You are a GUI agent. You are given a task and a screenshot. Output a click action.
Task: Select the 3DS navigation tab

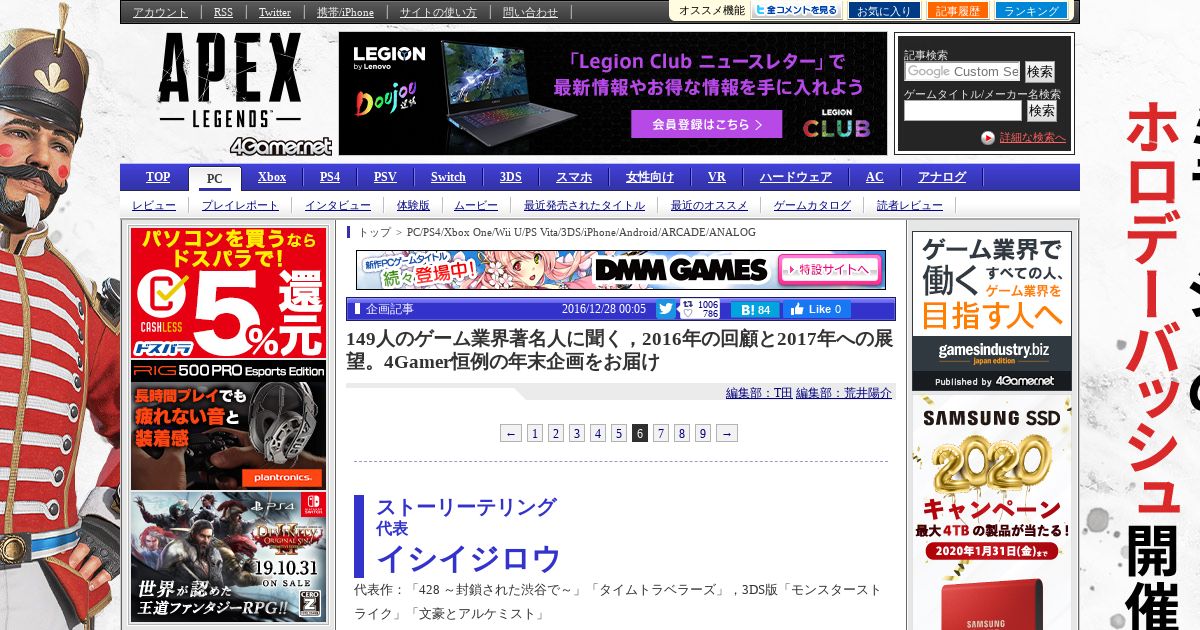(511, 177)
